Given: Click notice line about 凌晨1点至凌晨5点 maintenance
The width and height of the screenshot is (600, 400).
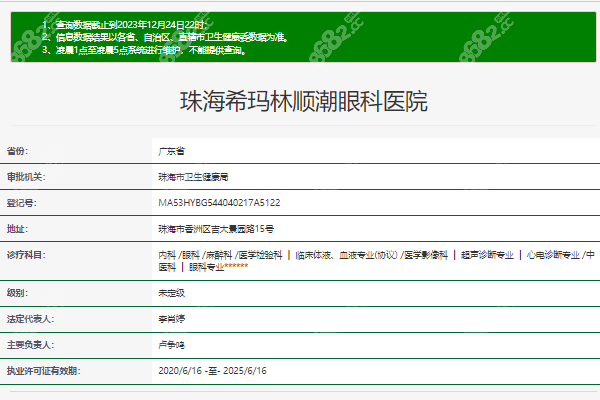Looking at the screenshot, I should 144,50.
